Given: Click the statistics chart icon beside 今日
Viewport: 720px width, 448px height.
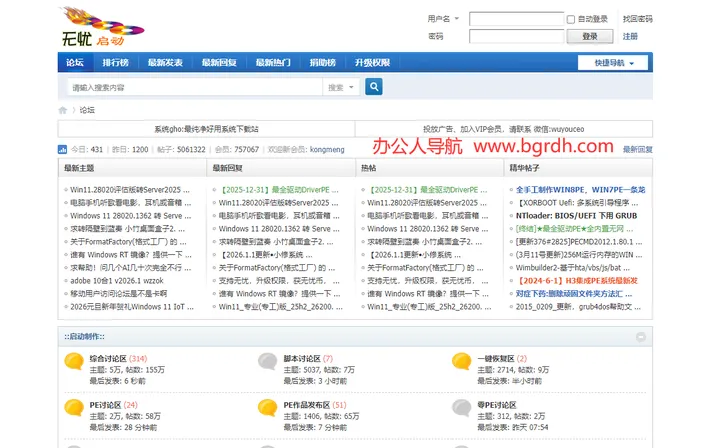Looking at the screenshot, I should pyautogui.click(x=62, y=150).
